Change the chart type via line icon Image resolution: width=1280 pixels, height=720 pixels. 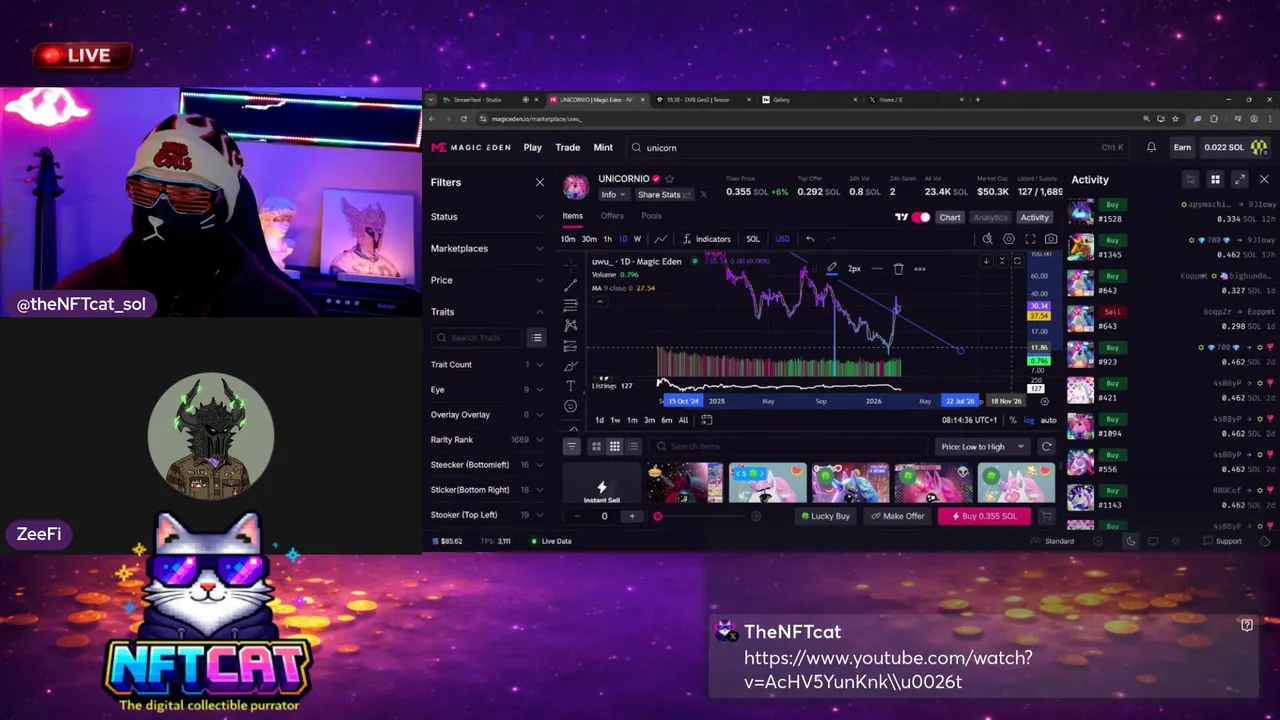coord(660,239)
